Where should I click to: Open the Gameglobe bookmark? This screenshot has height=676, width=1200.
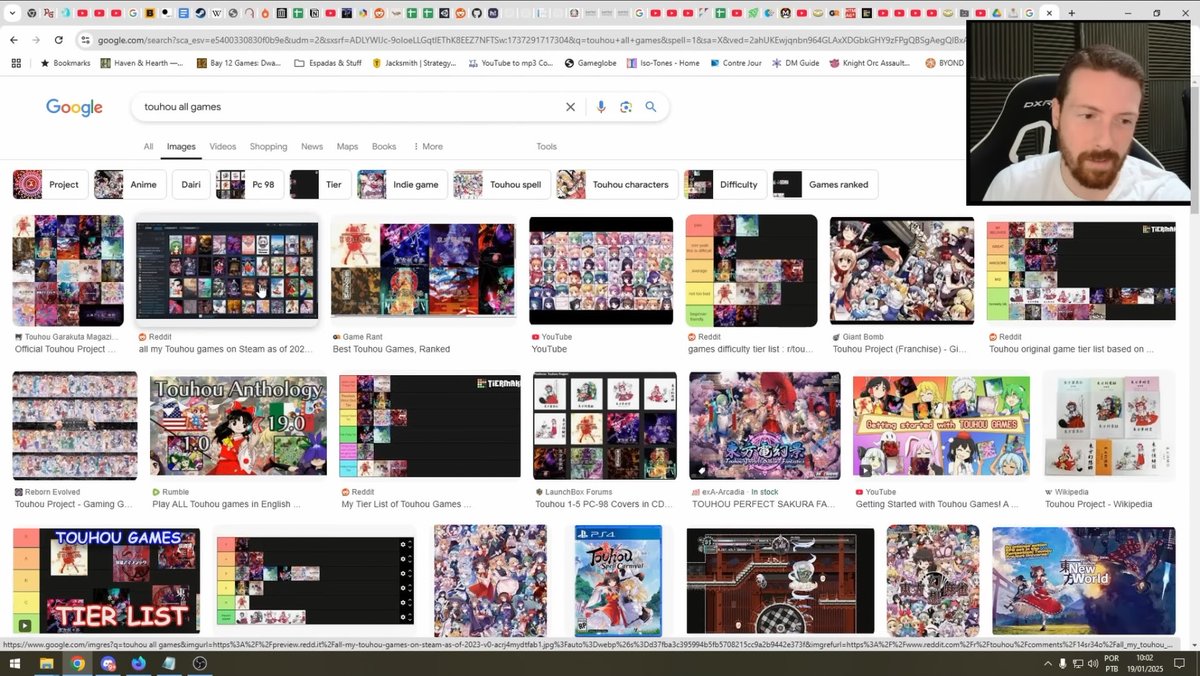(x=590, y=63)
